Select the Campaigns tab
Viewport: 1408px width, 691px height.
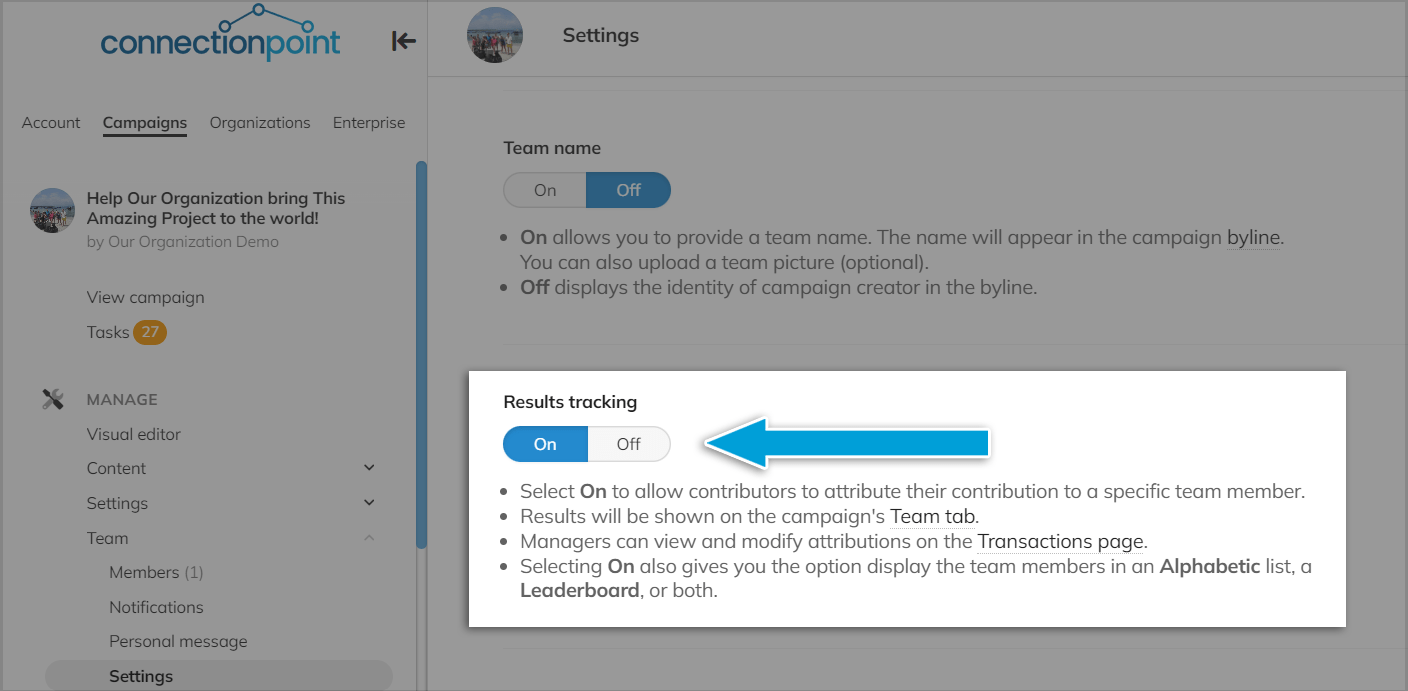[145, 123]
